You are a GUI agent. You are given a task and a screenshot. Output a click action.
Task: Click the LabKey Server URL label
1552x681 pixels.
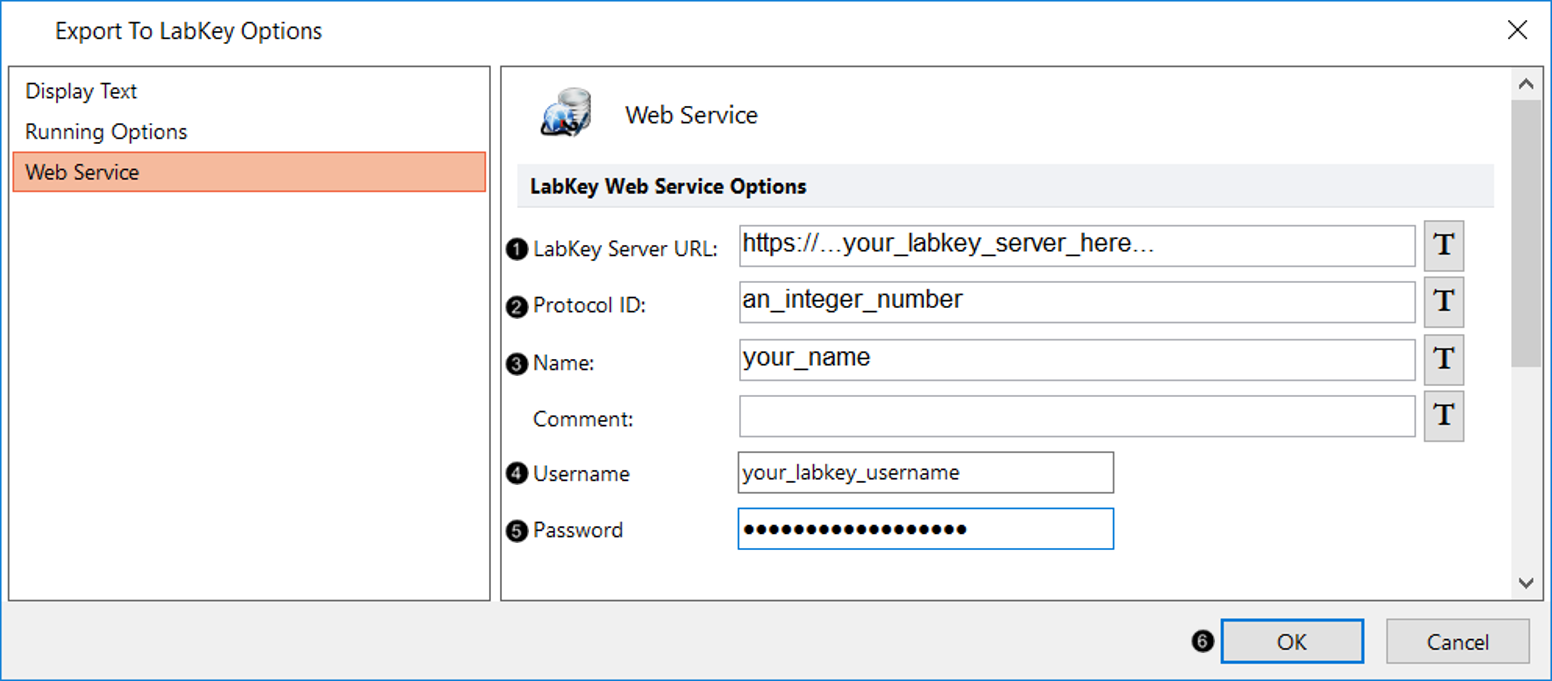point(625,249)
